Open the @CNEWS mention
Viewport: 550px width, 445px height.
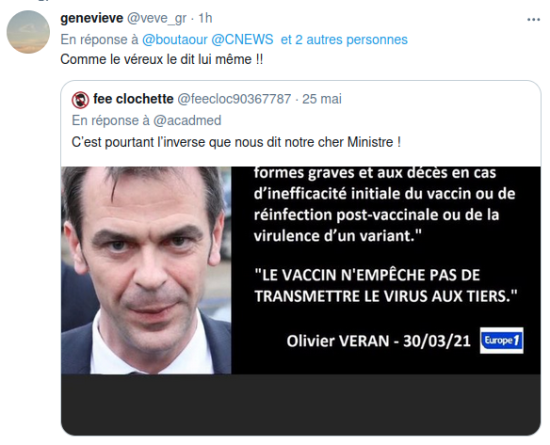pyautogui.click(x=242, y=39)
